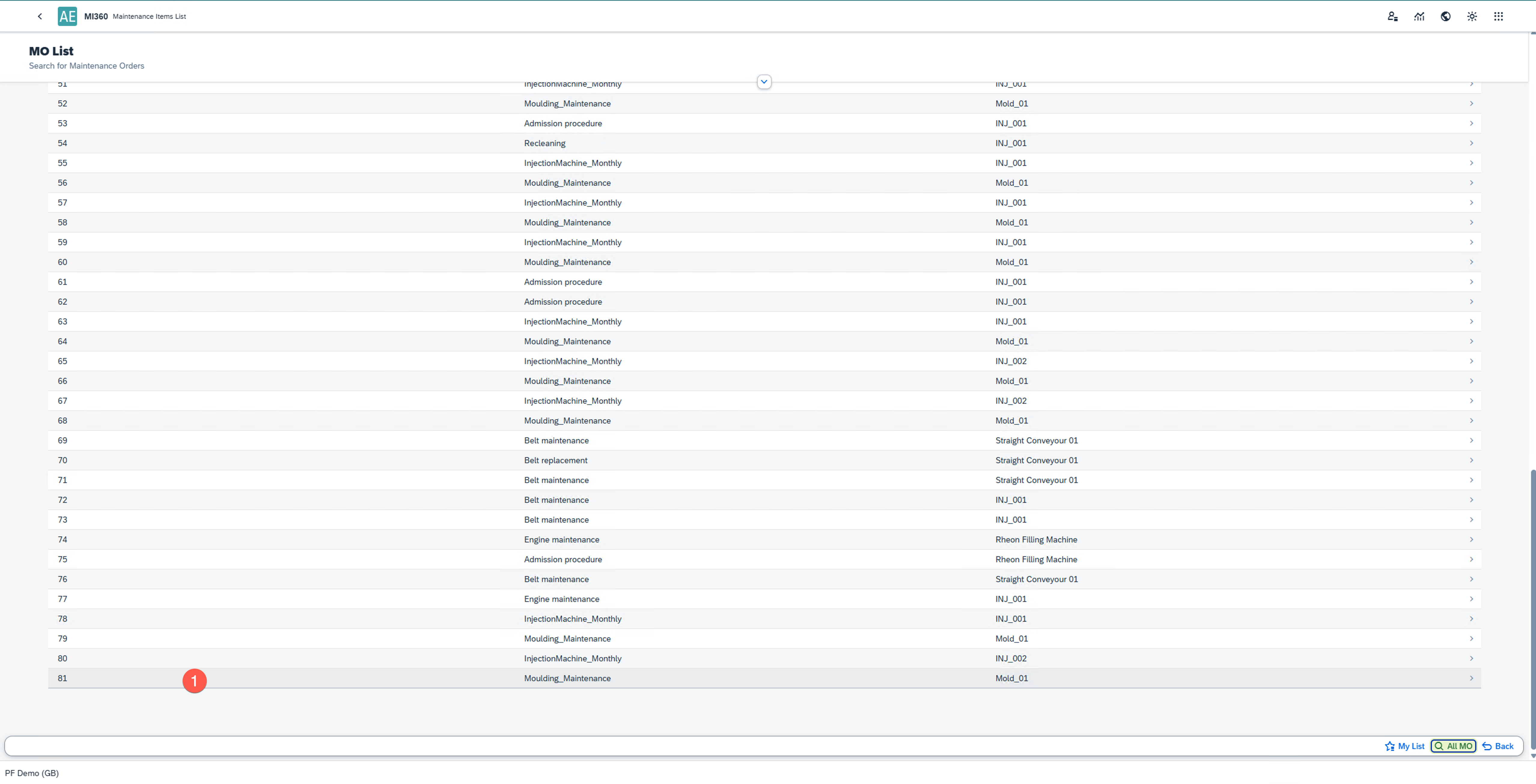Click the back arrow in header

pyautogui.click(x=40, y=17)
